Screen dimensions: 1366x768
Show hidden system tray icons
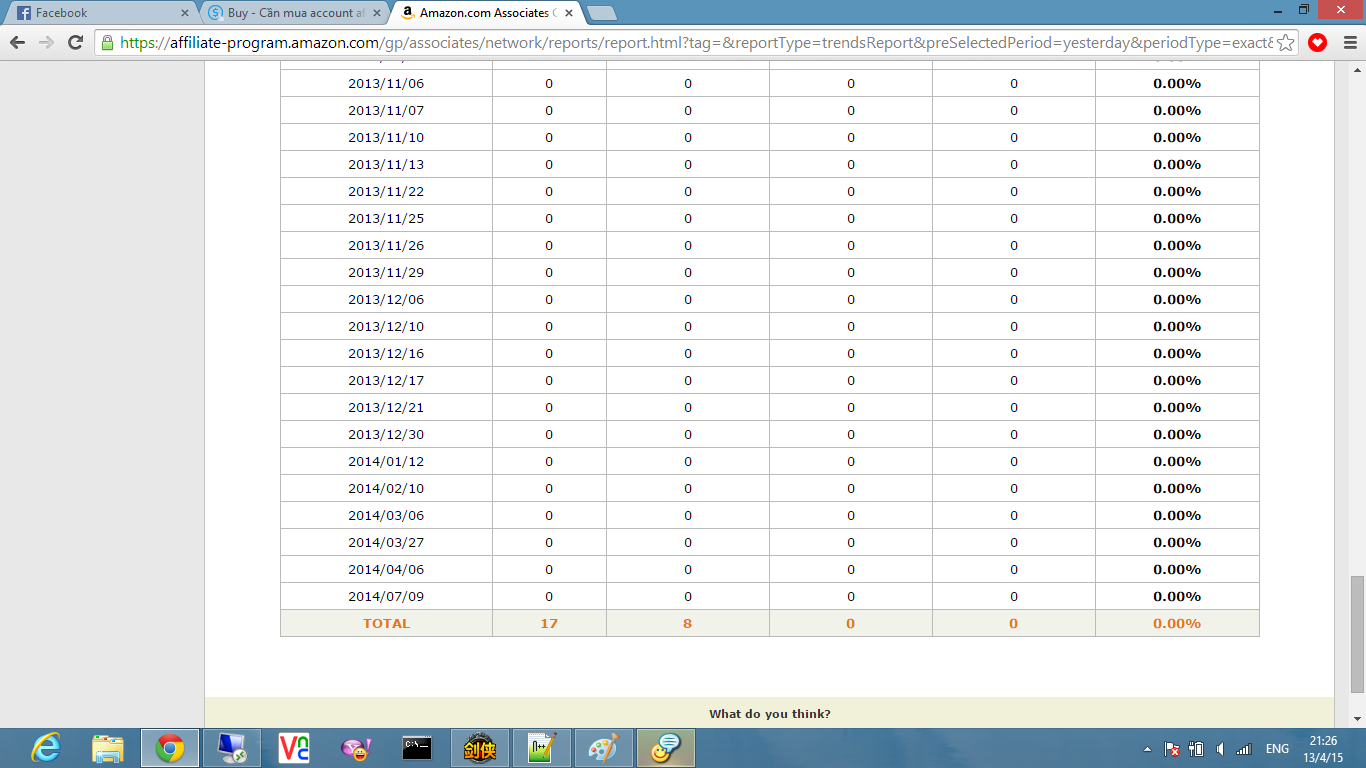tap(1147, 749)
